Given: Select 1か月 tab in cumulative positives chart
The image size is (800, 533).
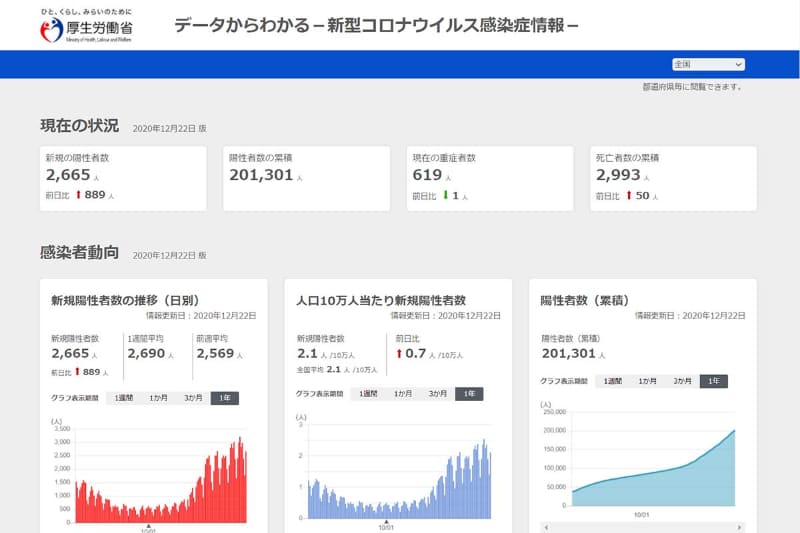Looking at the screenshot, I should [647, 381].
